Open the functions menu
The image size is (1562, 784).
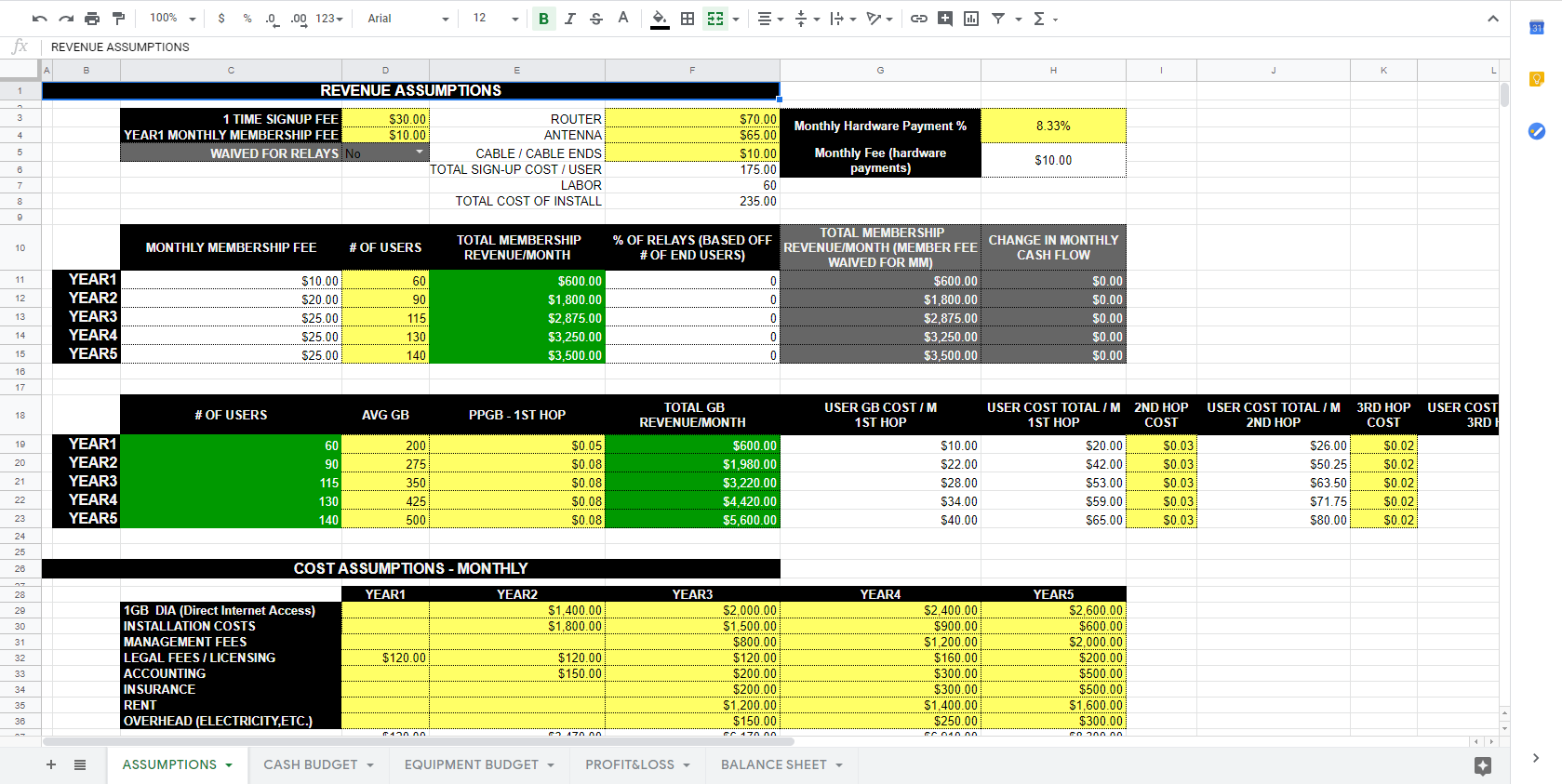tap(1045, 19)
